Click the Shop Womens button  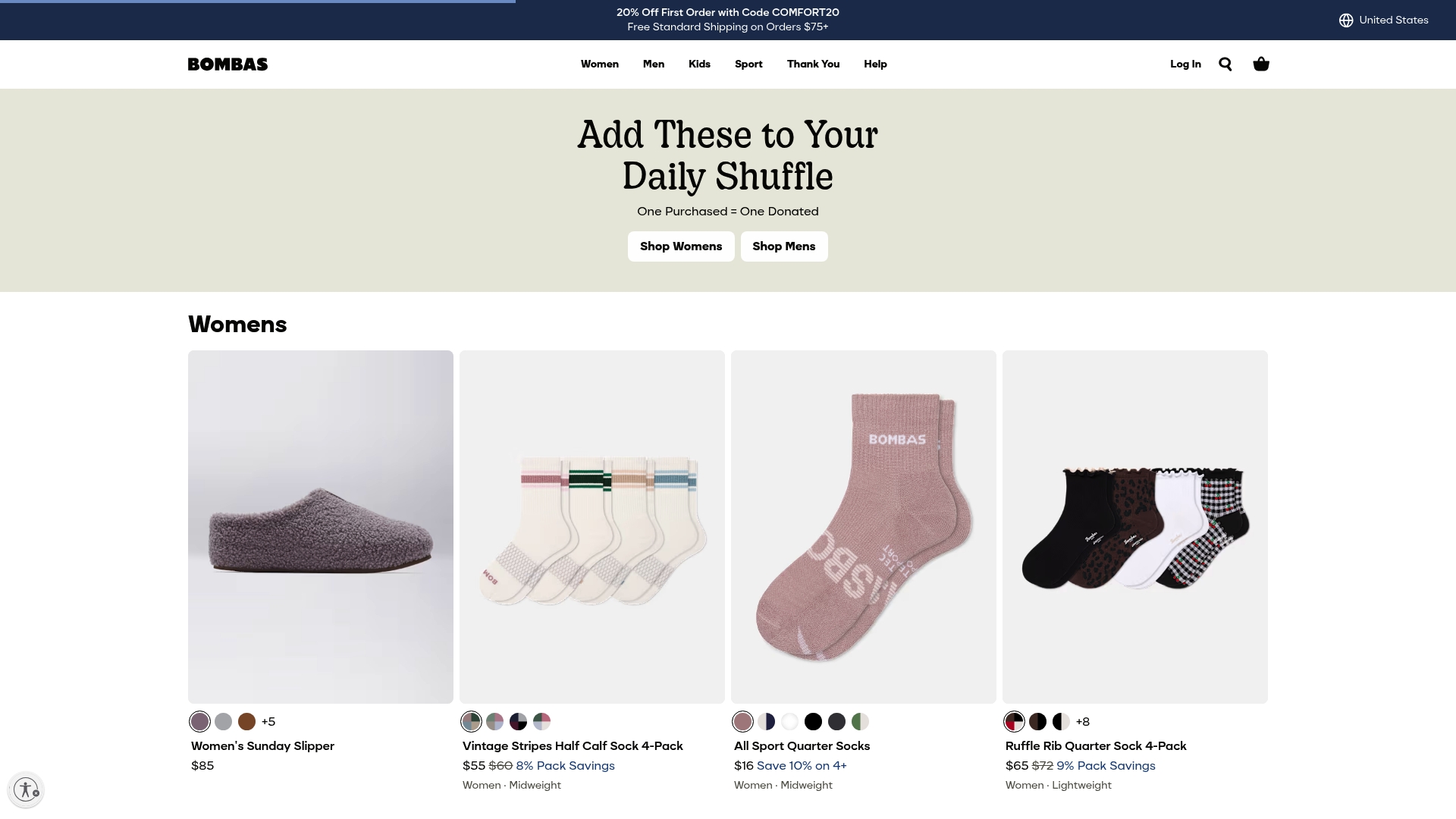(x=681, y=246)
